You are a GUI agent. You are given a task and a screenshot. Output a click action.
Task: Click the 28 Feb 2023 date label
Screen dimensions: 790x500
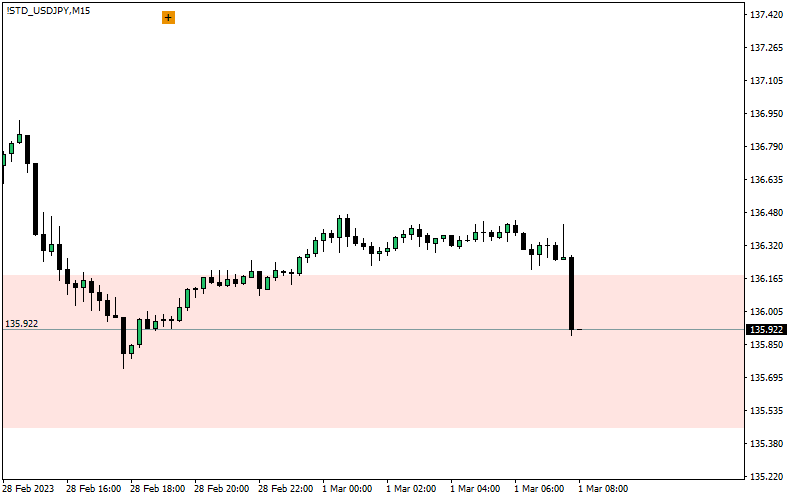coord(29,489)
